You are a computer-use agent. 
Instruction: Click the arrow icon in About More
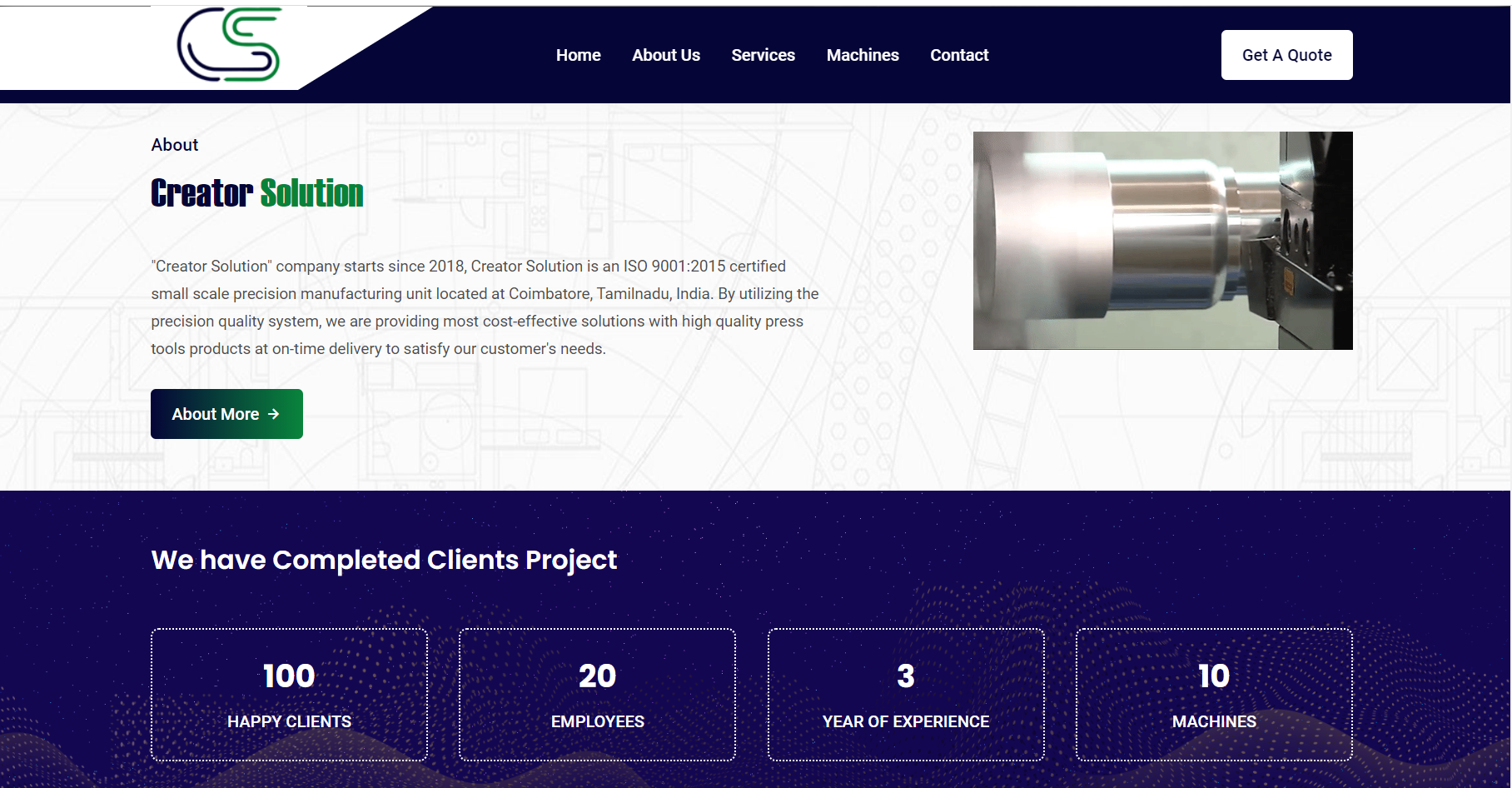(x=274, y=414)
